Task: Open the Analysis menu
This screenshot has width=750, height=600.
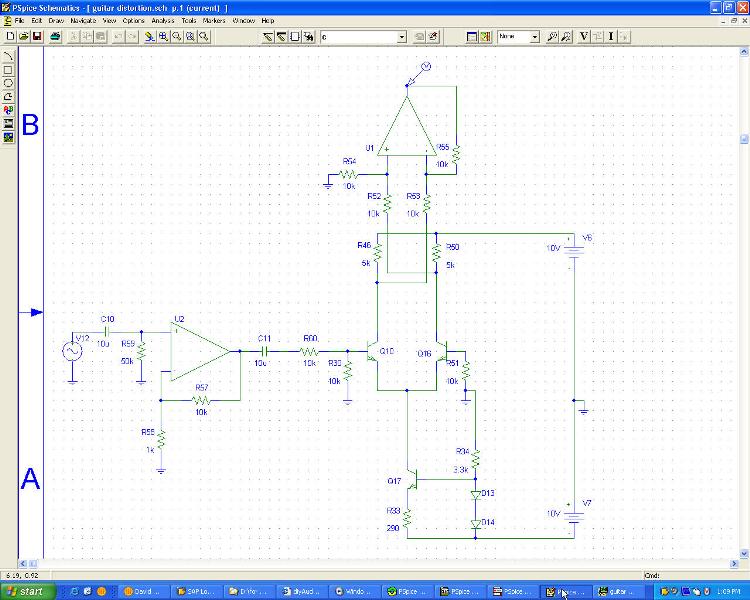Action: [163, 21]
